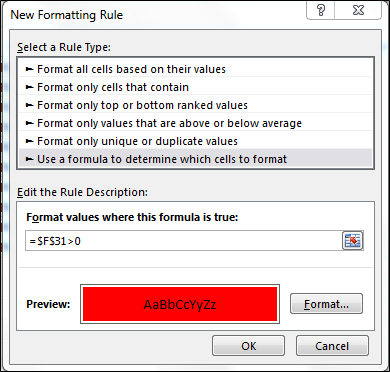Click the 'New Formatting Rule' title bar
Image resolution: width=390 pixels, height=372 pixels.
67,15
